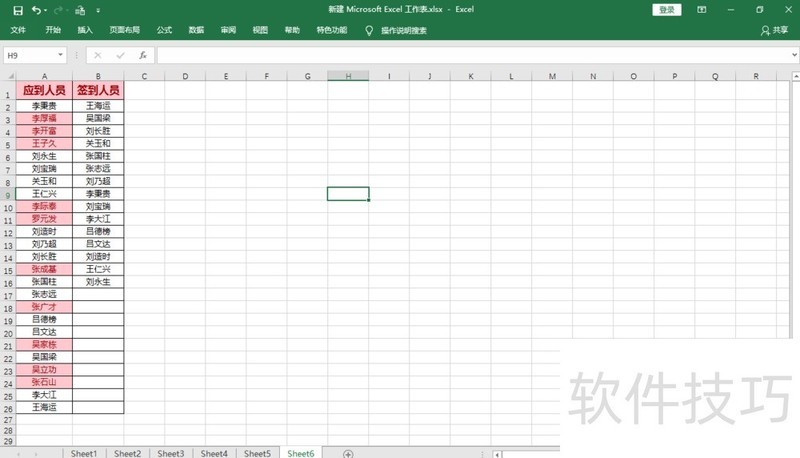Open the 视图 ribbon tab
Image resolution: width=800 pixels, height=458 pixels.
[260, 30]
